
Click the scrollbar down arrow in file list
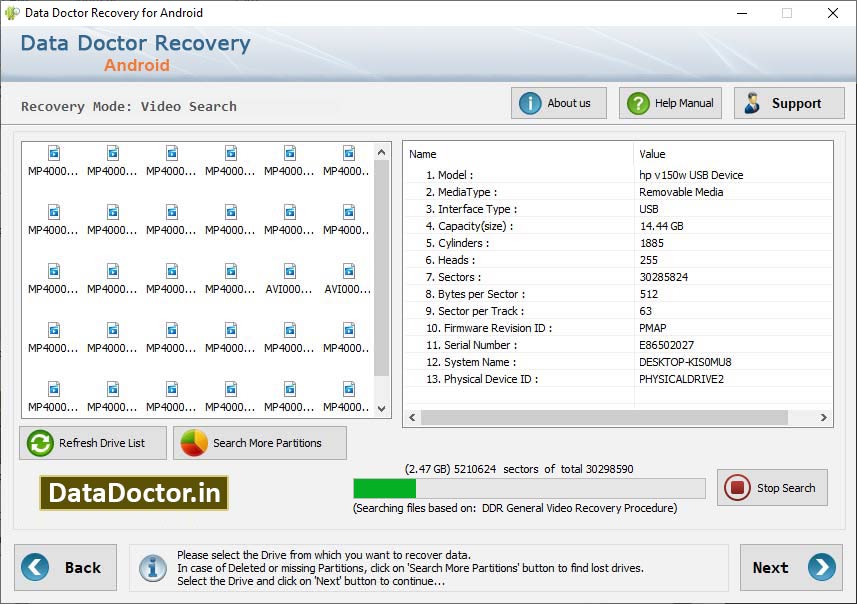point(381,406)
